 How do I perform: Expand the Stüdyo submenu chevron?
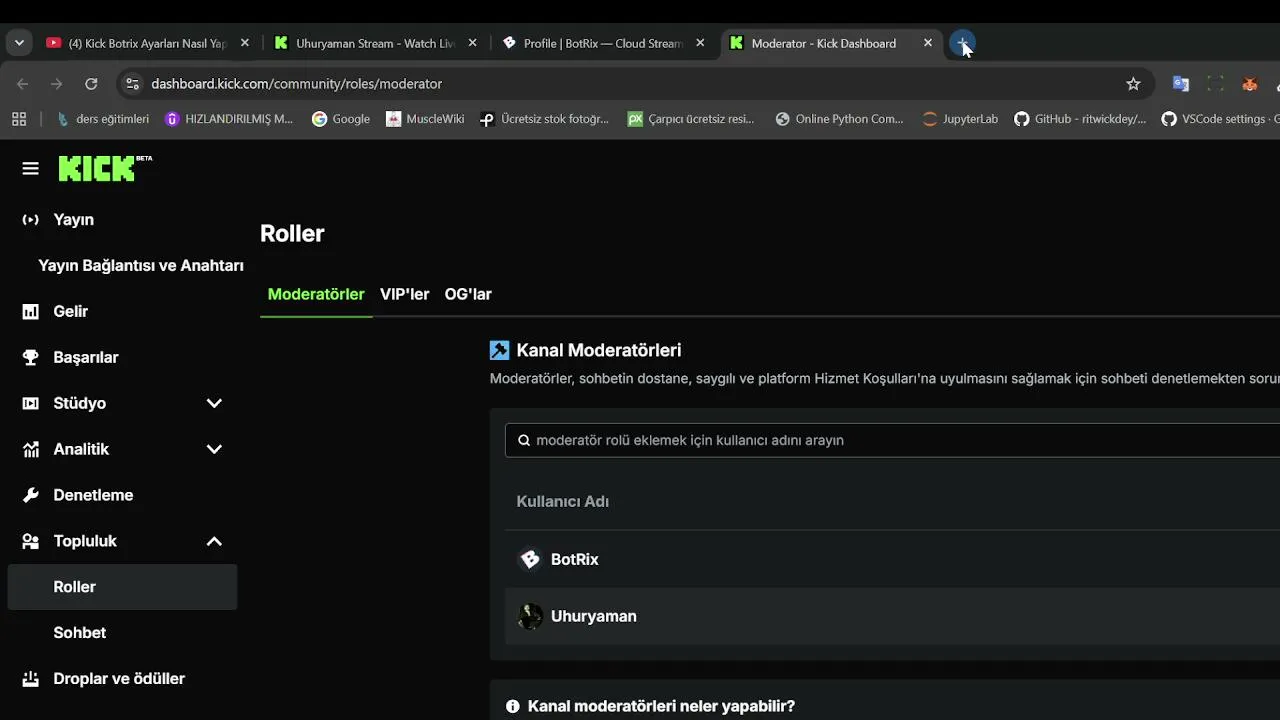pos(214,404)
